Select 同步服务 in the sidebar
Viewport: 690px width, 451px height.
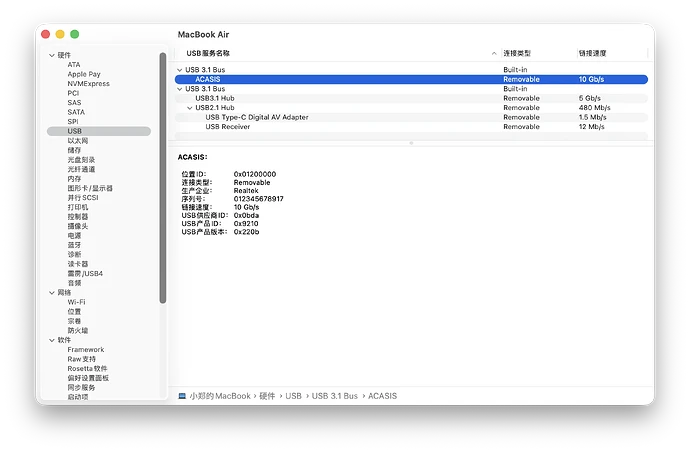coord(81,388)
